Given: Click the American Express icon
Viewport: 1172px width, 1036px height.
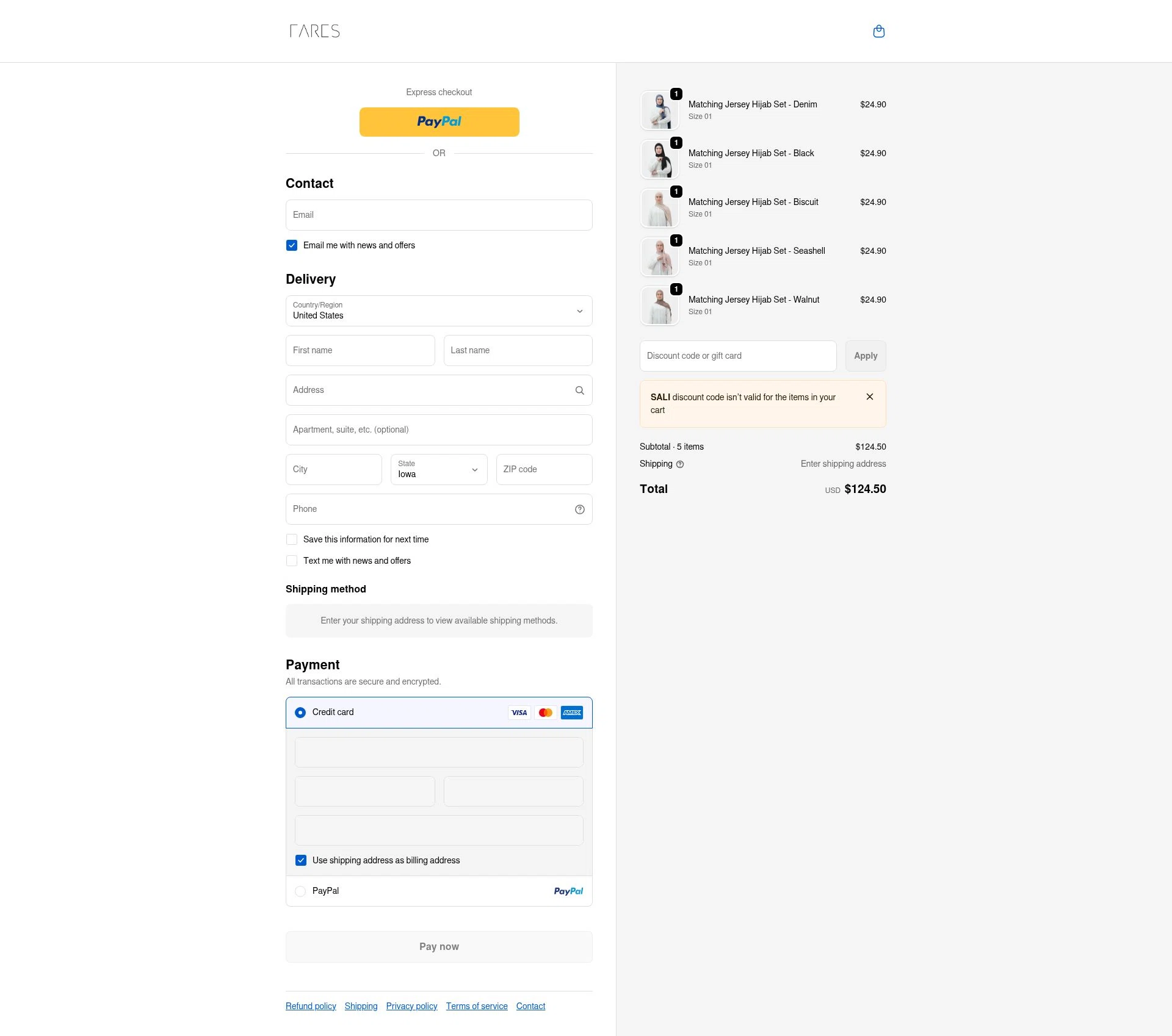Looking at the screenshot, I should 571,712.
